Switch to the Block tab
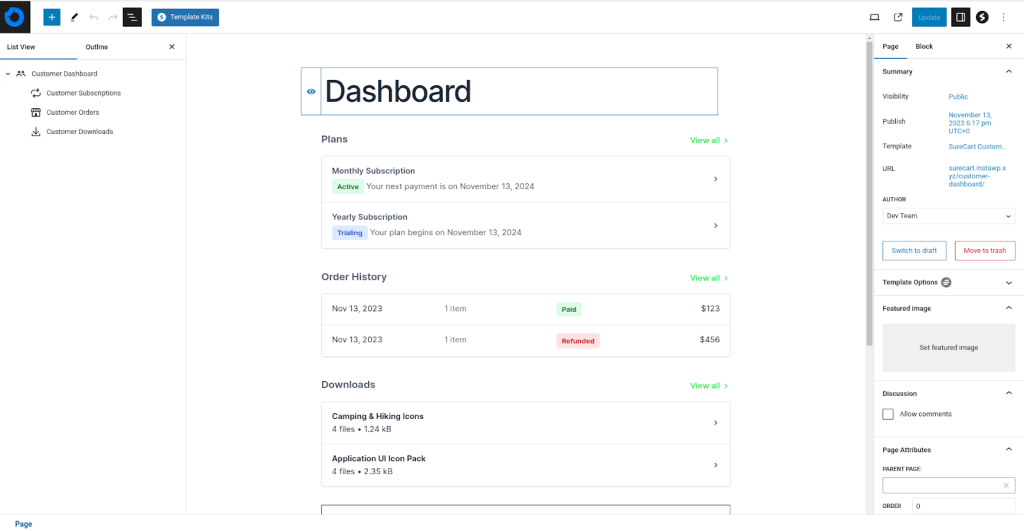Screen dimensions: 1024x531 pyautogui.click(x=924, y=47)
